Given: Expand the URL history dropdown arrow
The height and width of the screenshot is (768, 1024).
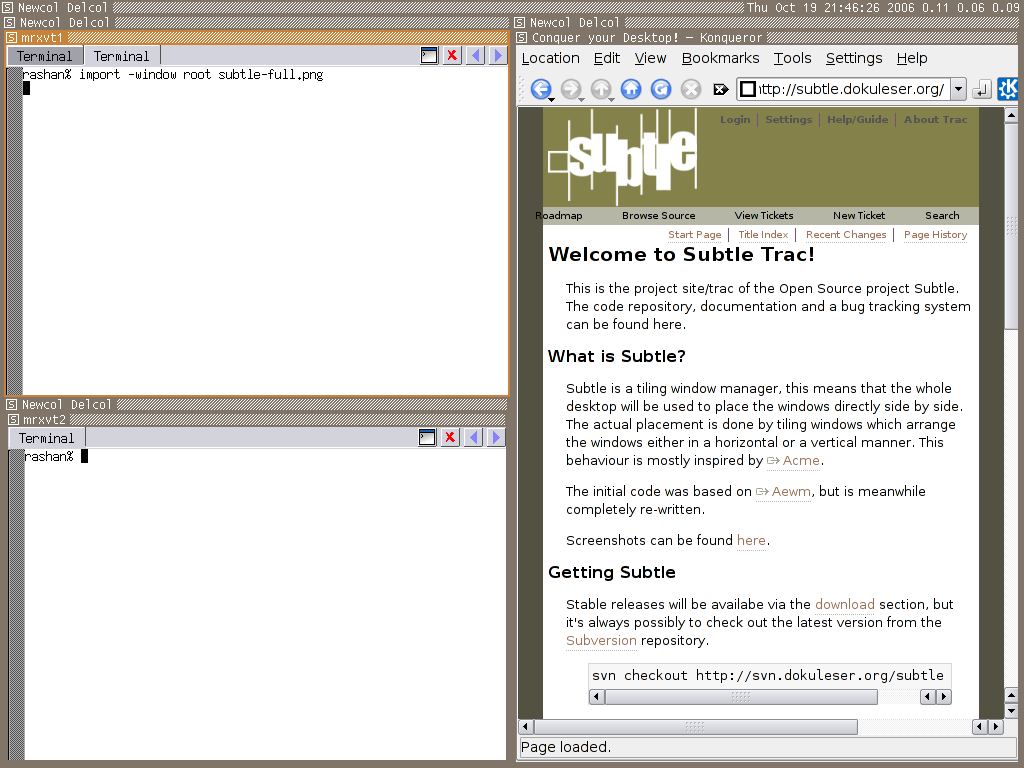Looking at the screenshot, I should click(958, 89).
